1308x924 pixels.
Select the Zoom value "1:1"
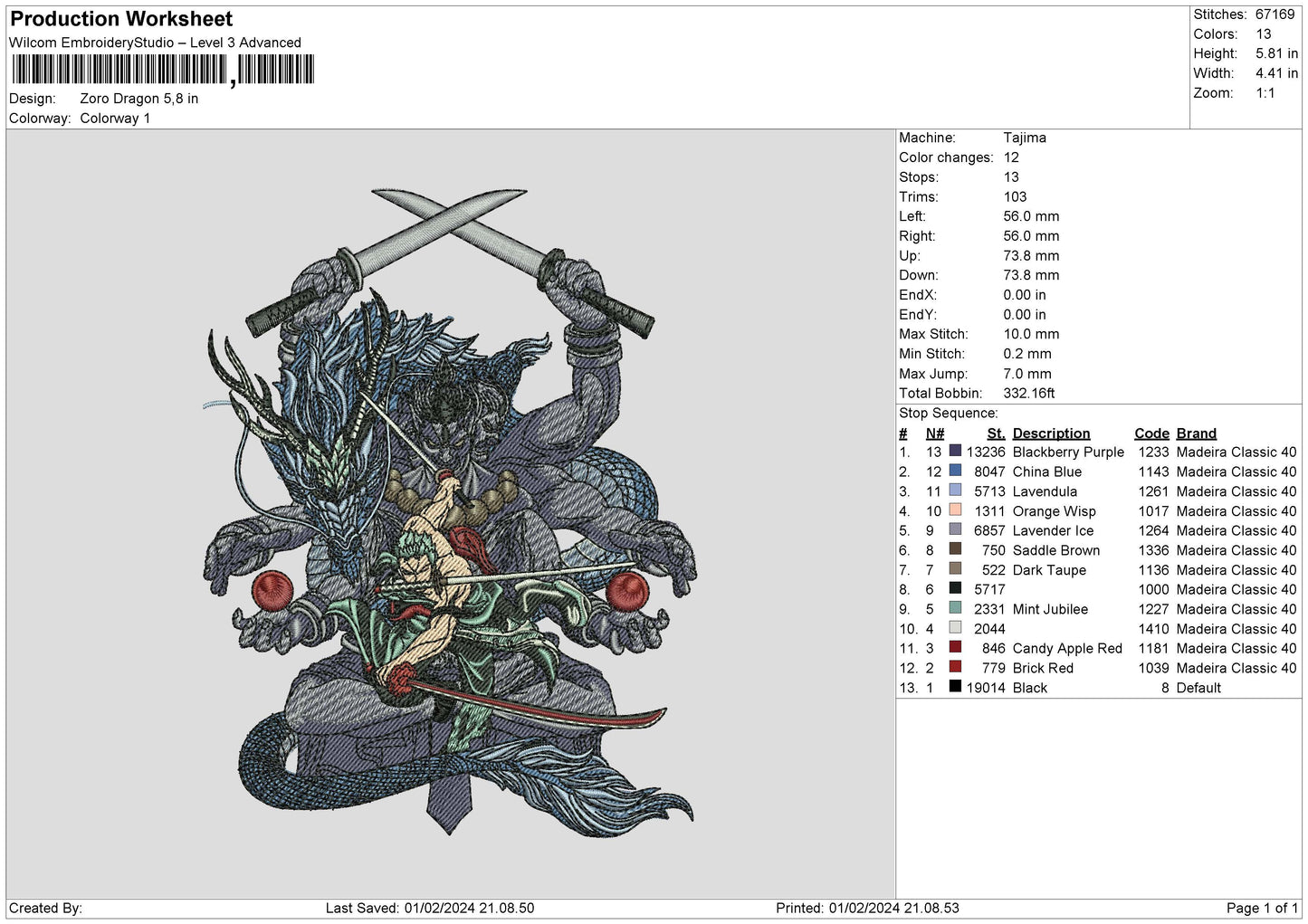tap(1265, 93)
